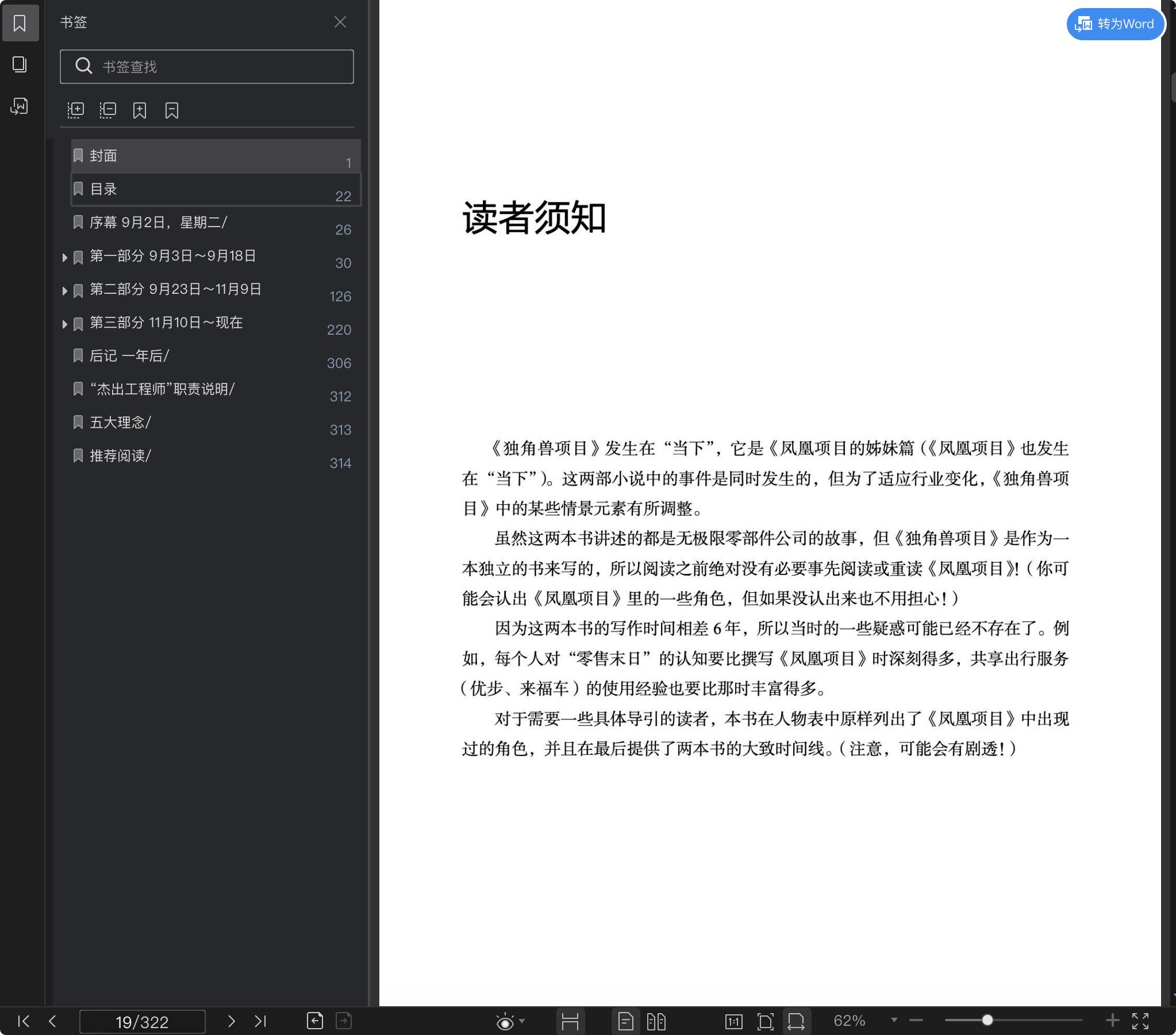
Task: Enter fullscreen mode icon
Action: pos(1140,1021)
